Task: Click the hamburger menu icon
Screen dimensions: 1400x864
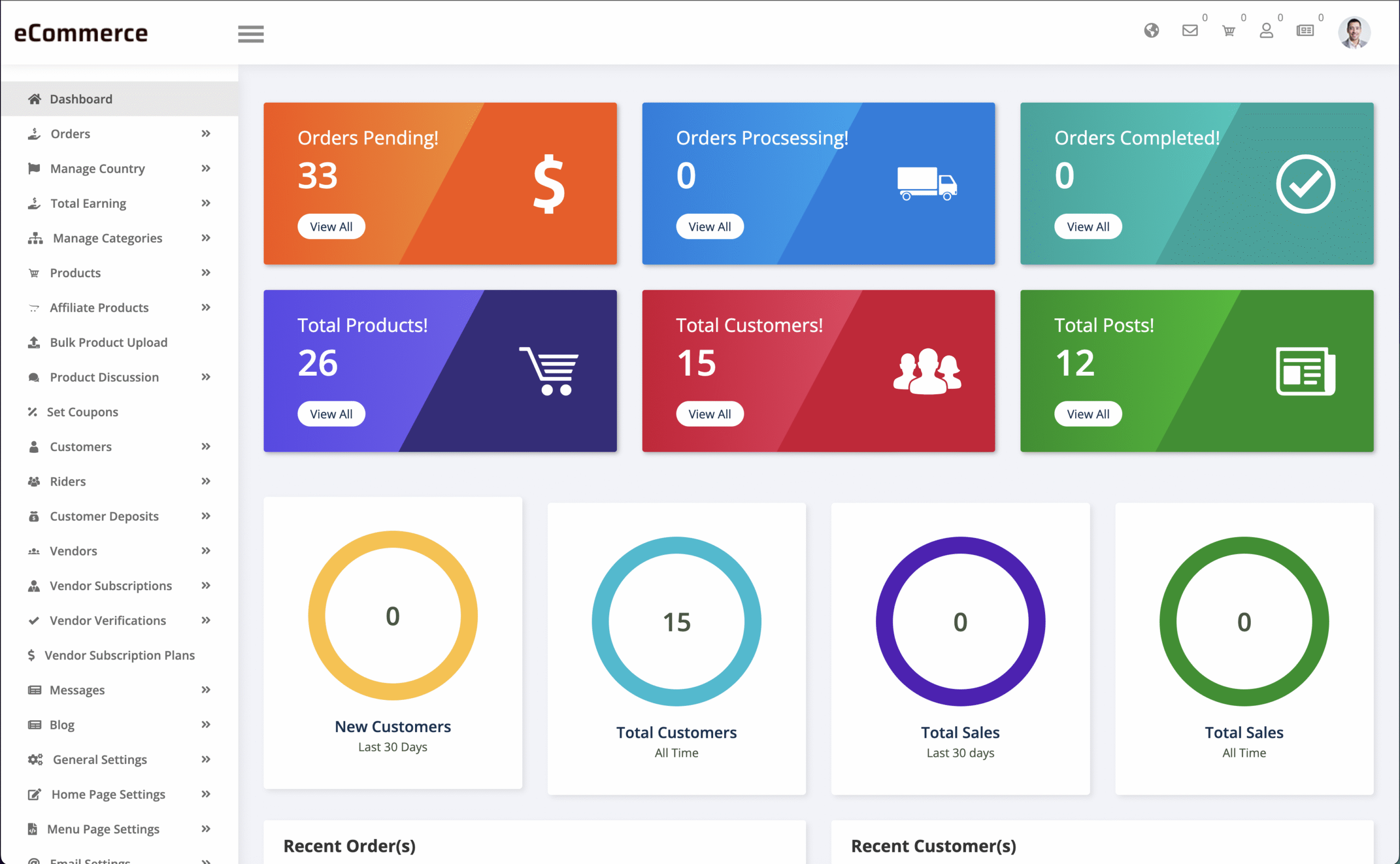Action: (251, 34)
